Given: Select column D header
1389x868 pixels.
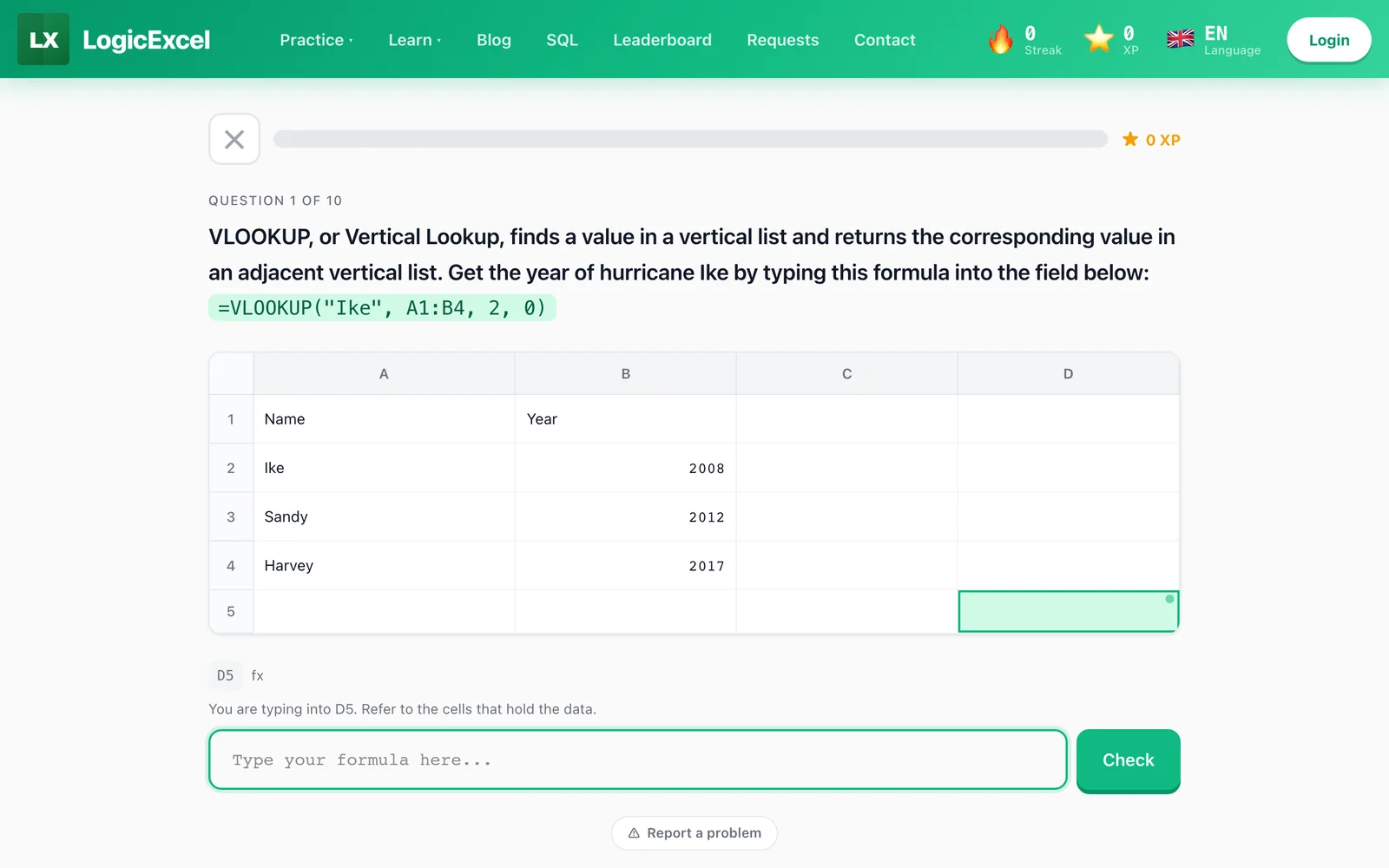Looking at the screenshot, I should point(1069,374).
